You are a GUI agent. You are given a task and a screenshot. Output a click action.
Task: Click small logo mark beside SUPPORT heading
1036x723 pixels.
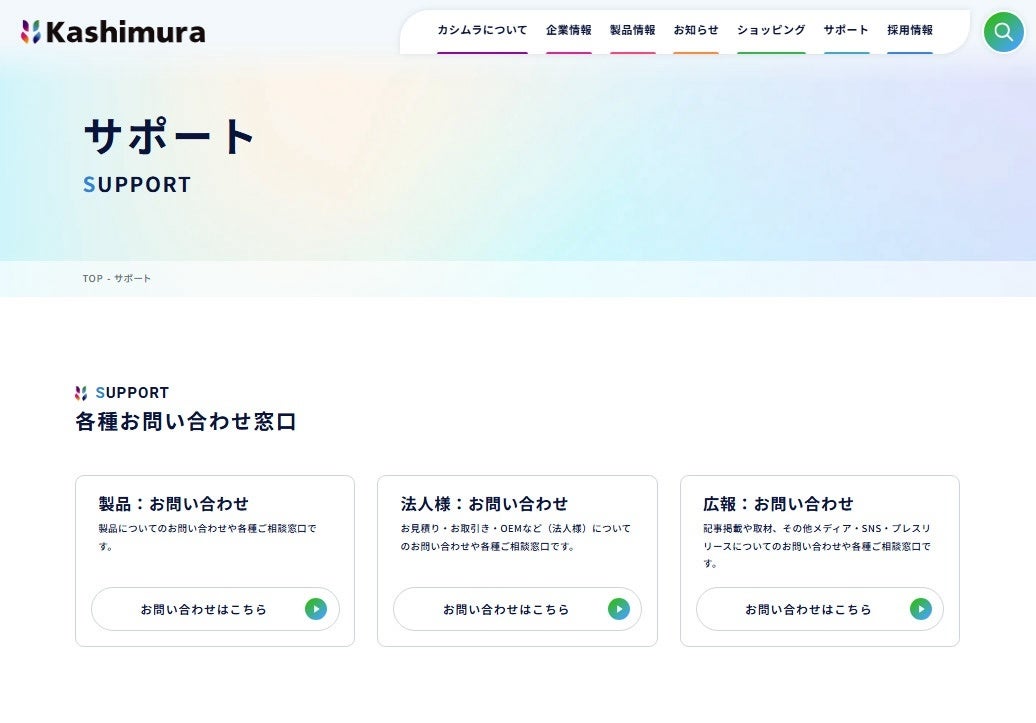[81, 393]
